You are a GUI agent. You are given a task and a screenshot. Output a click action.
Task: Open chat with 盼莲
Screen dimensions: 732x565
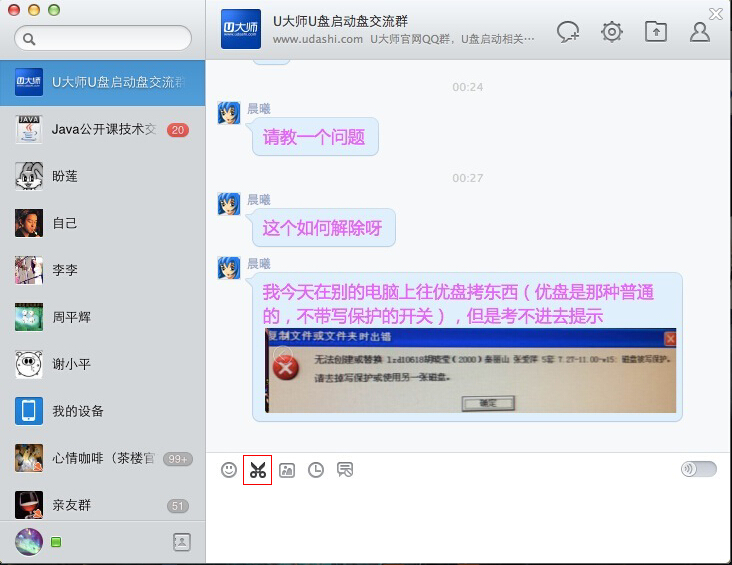[x=103, y=176]
